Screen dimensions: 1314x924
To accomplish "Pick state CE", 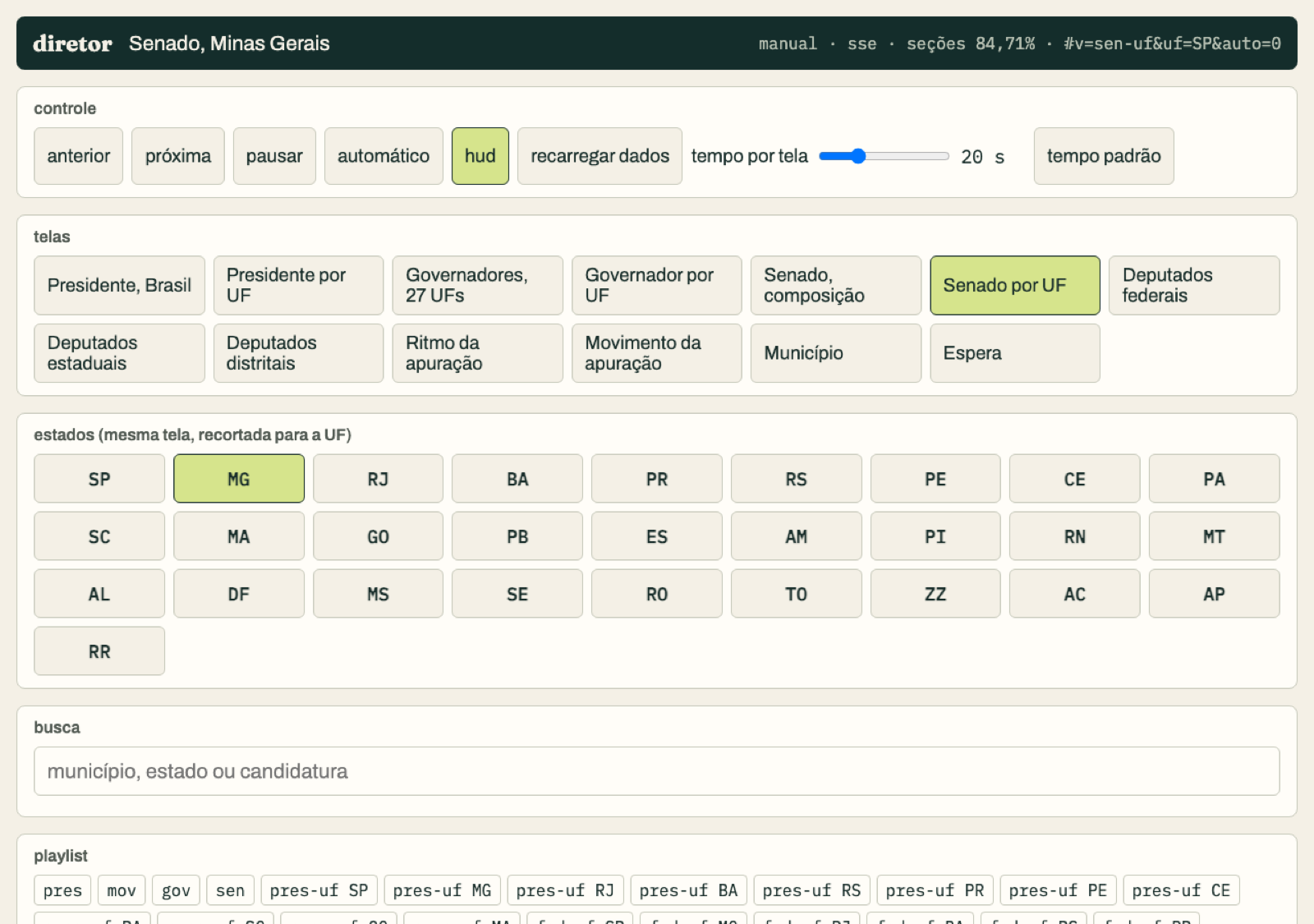I will pos(1075,479).
